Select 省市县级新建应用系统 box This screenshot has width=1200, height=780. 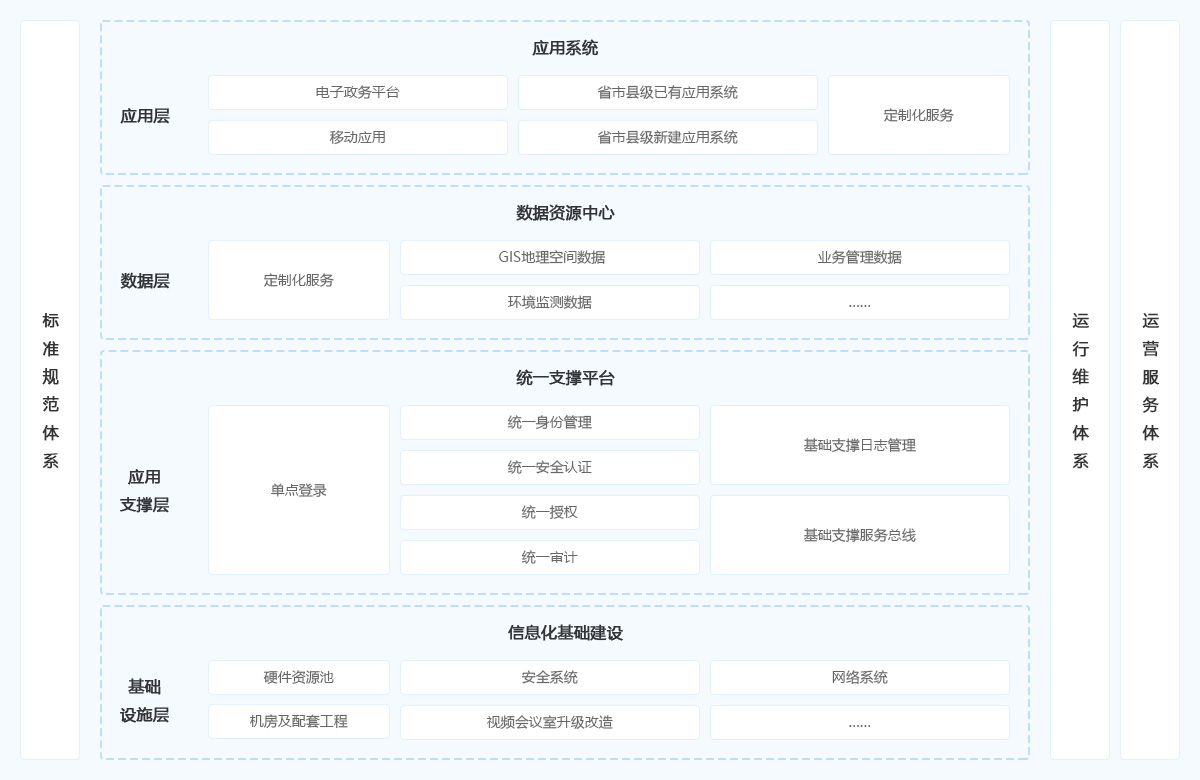(x=668, y=137)
